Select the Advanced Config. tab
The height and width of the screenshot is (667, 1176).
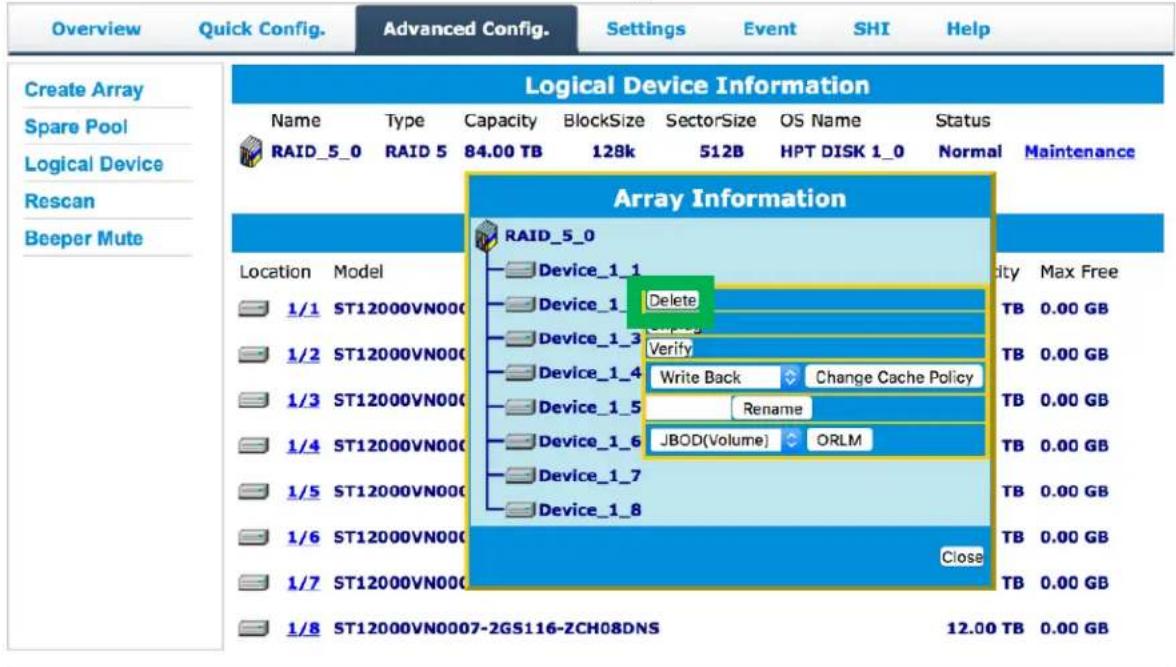pos(466,29)
